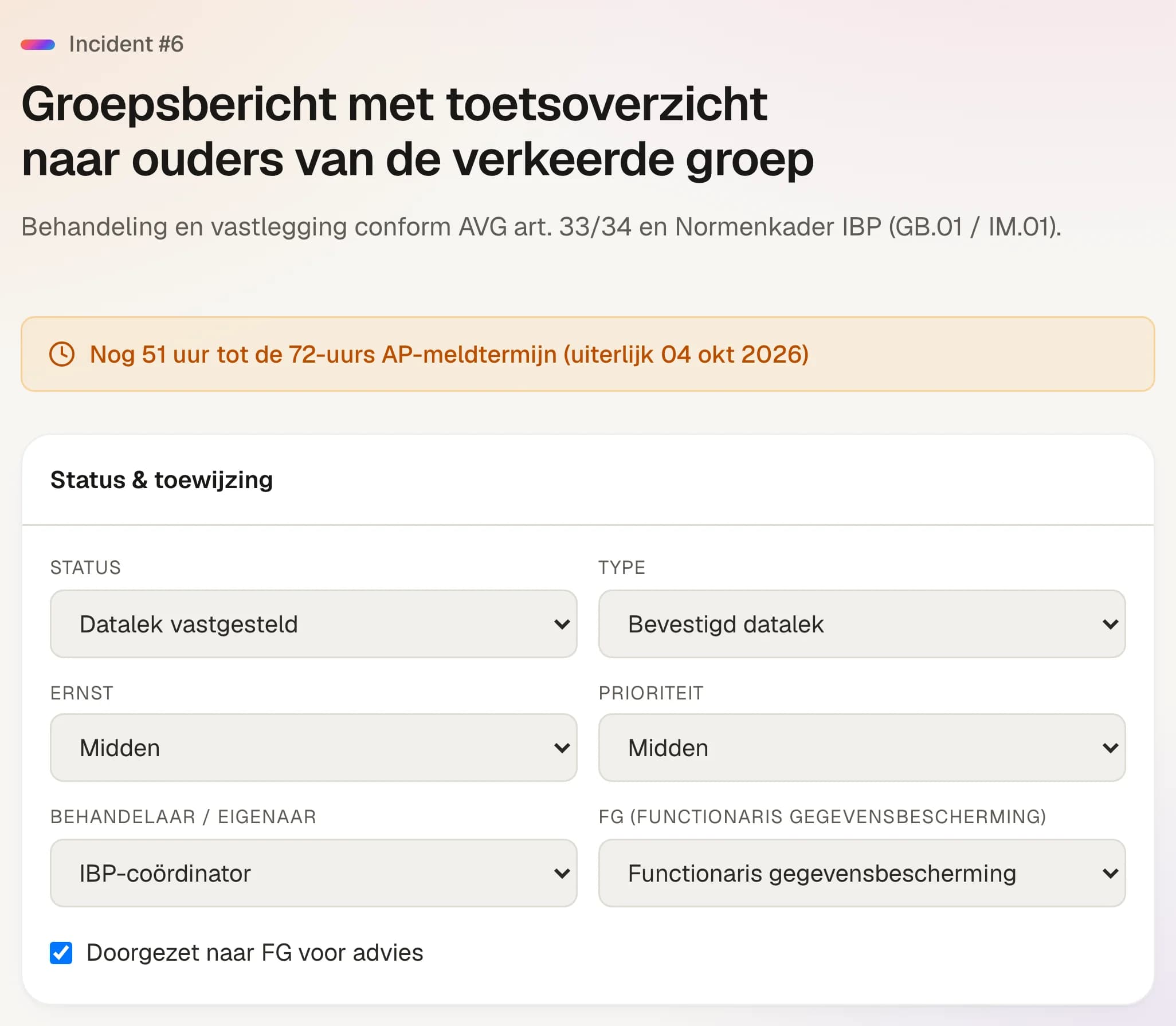Click the FG (FUNCTIONARIS GEGEVENSBESCHERMING) field label
This screenshot has width=1176, height=1026.
tap(822, 817)
